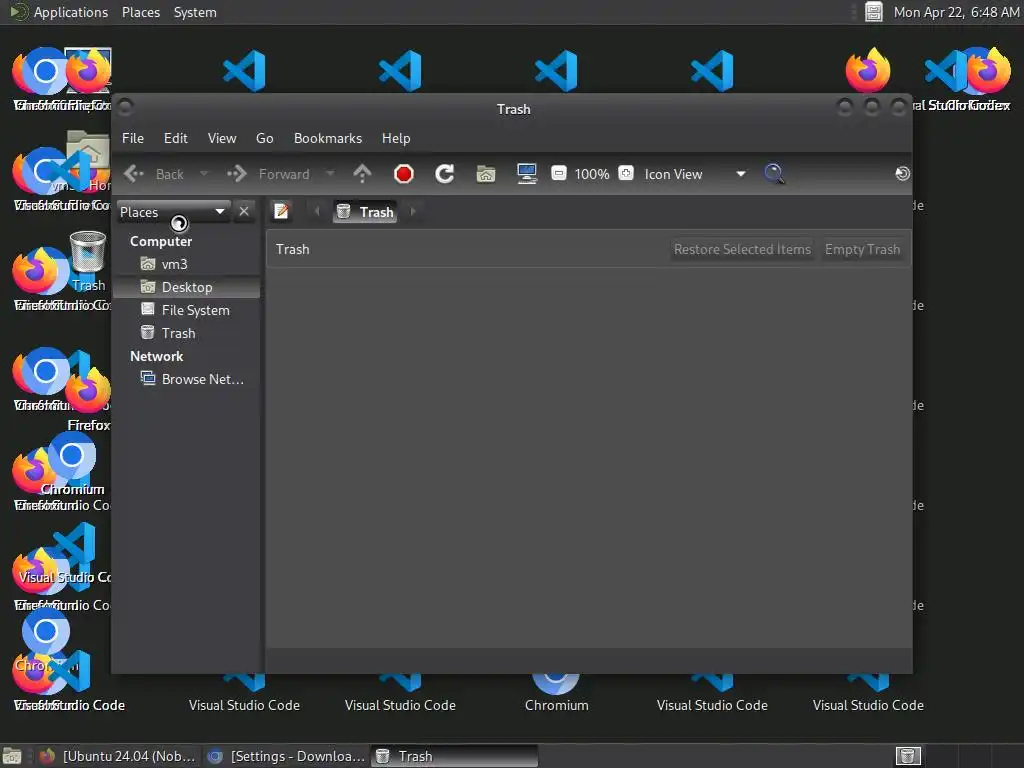Select Desktop in the sidebar
This screenshot has height=768, width=1024.
187,287
